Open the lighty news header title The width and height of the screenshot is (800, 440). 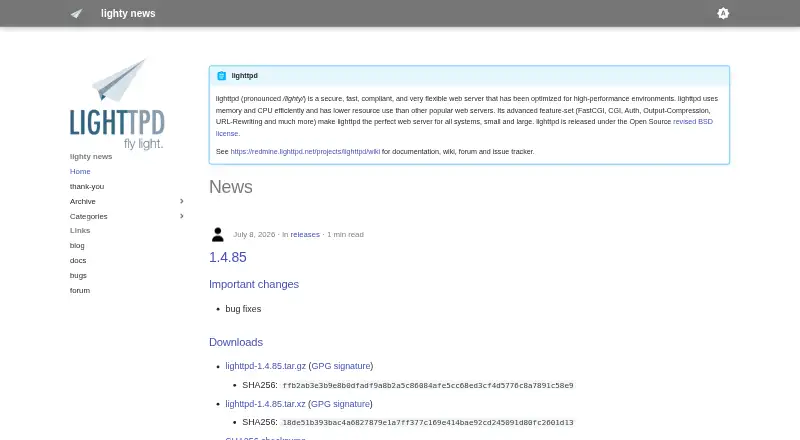click(128, 13)
